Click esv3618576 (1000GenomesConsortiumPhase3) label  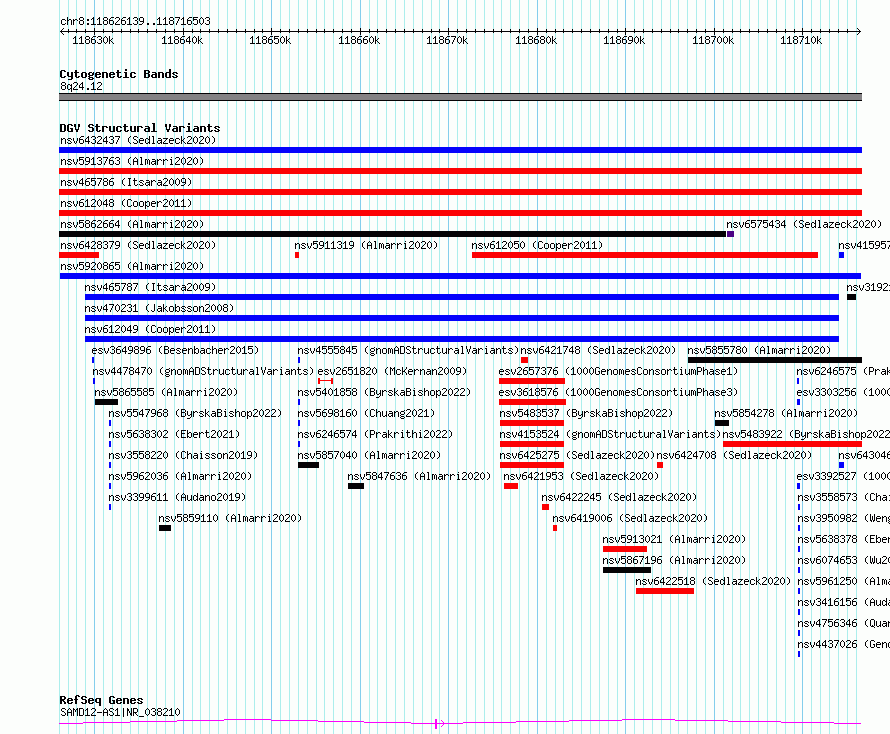click(x=618, y=392)
